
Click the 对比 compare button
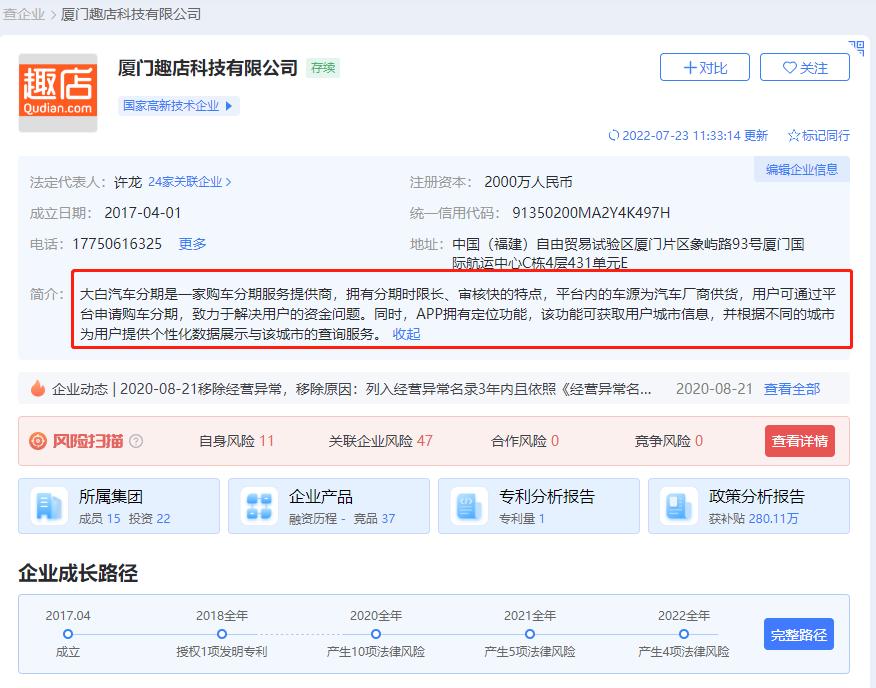click(704, 67)
